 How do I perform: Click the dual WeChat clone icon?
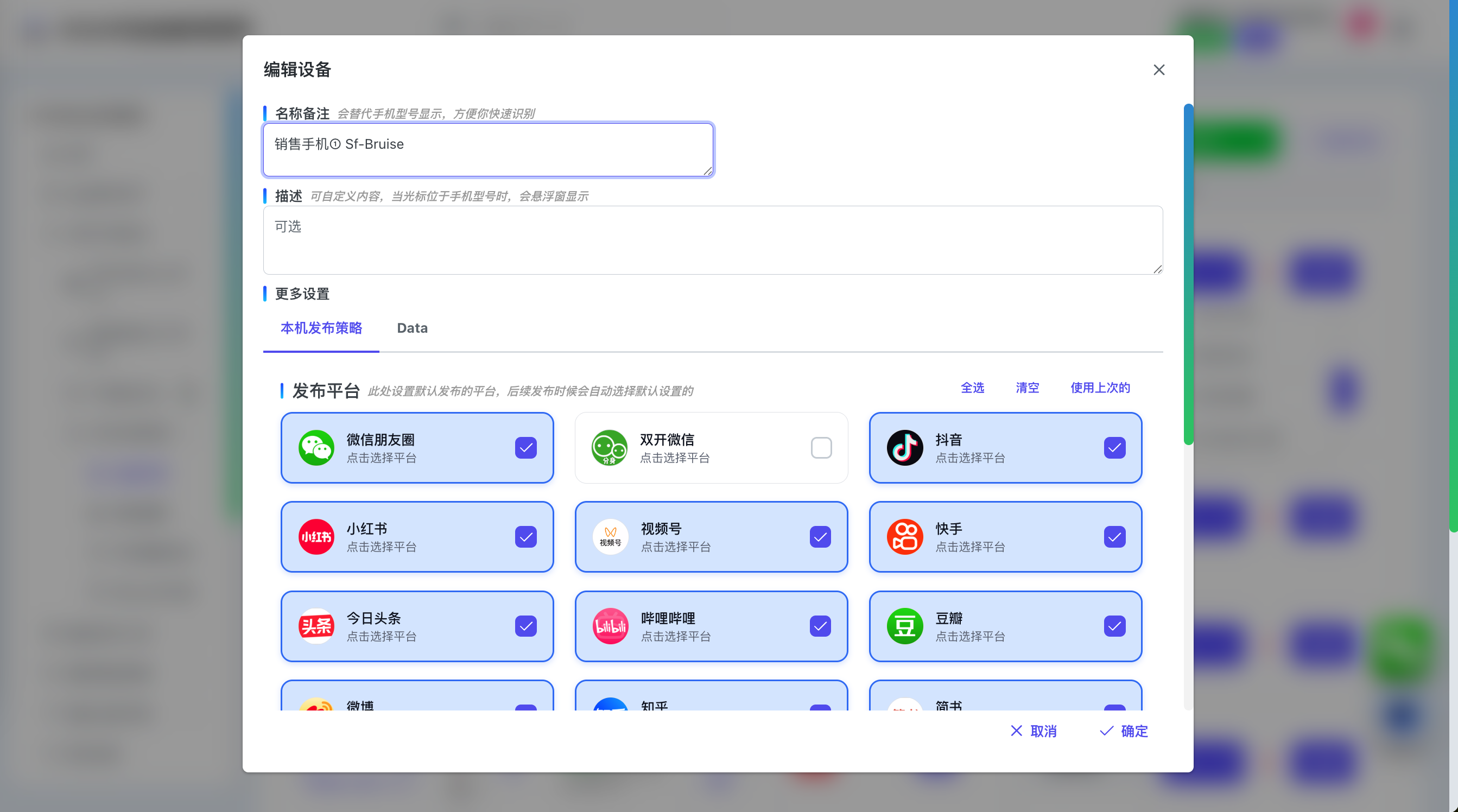[609, 448]
